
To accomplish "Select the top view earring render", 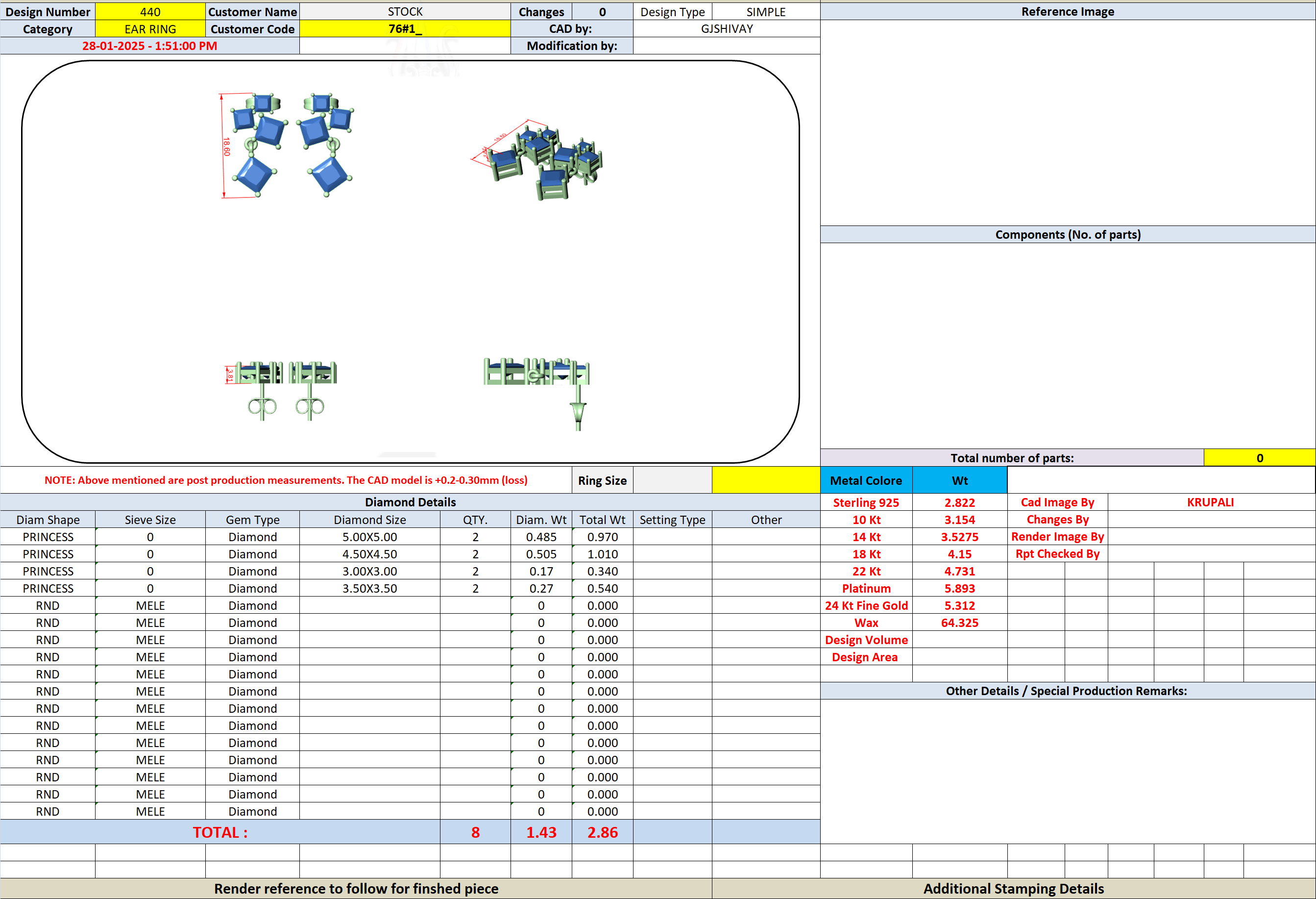I will coord(287,145).
